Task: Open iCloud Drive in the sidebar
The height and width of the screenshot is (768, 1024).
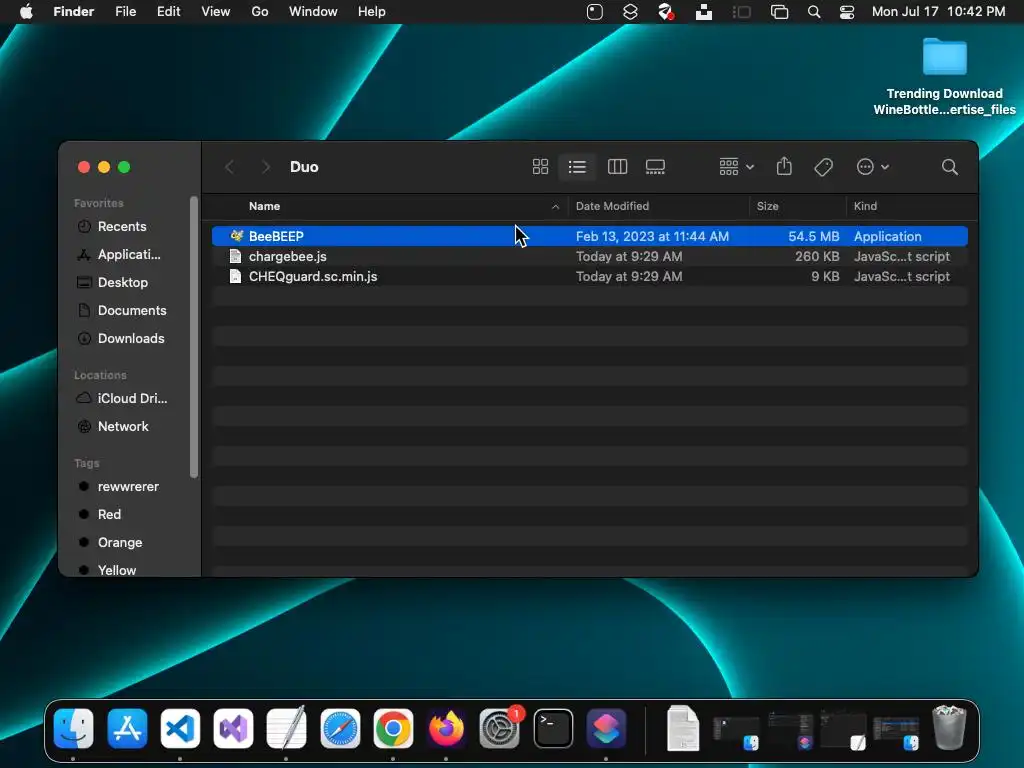Action: (x=122, y=398)
